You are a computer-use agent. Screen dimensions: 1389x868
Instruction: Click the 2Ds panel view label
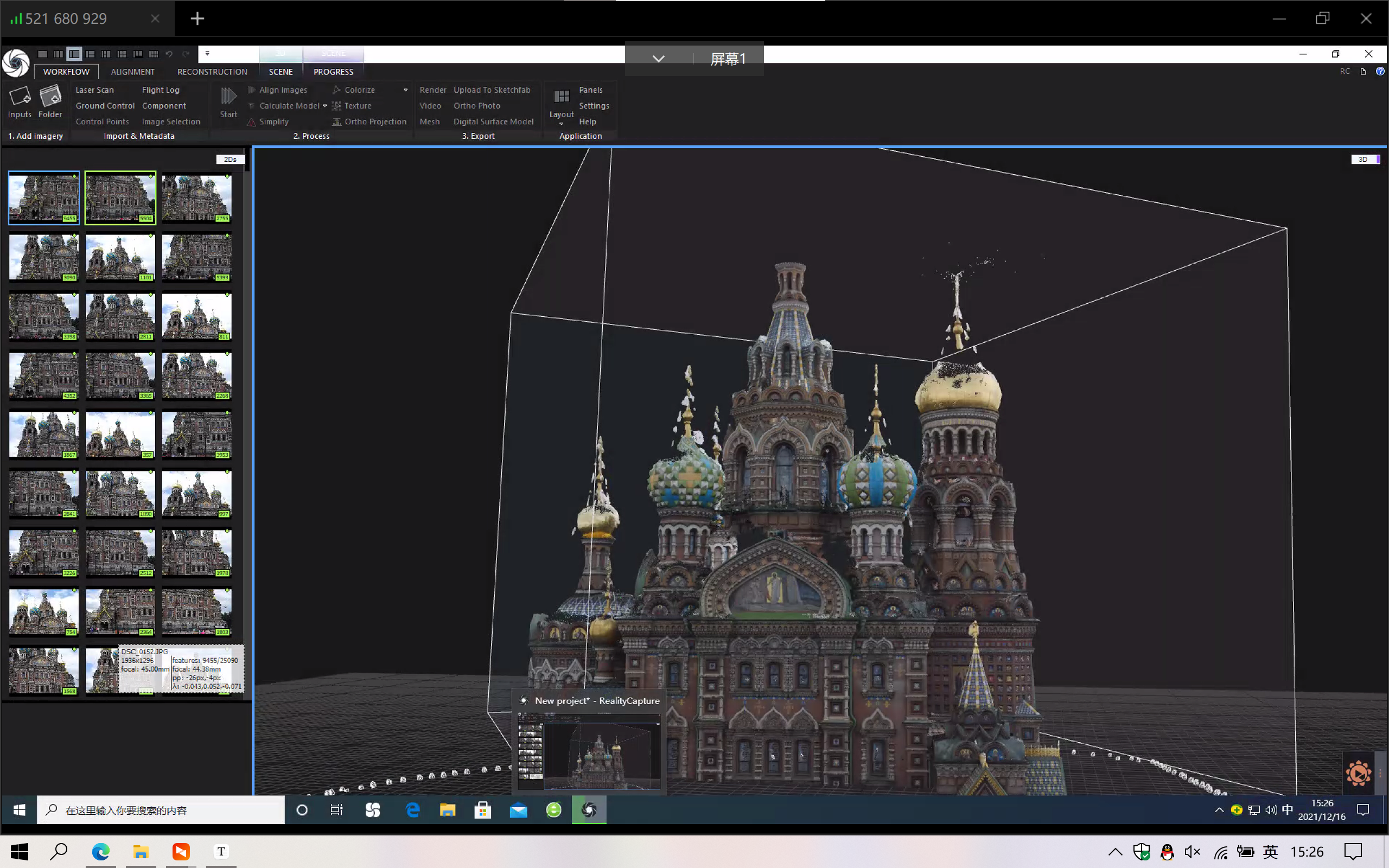click(x=230, y=159)
